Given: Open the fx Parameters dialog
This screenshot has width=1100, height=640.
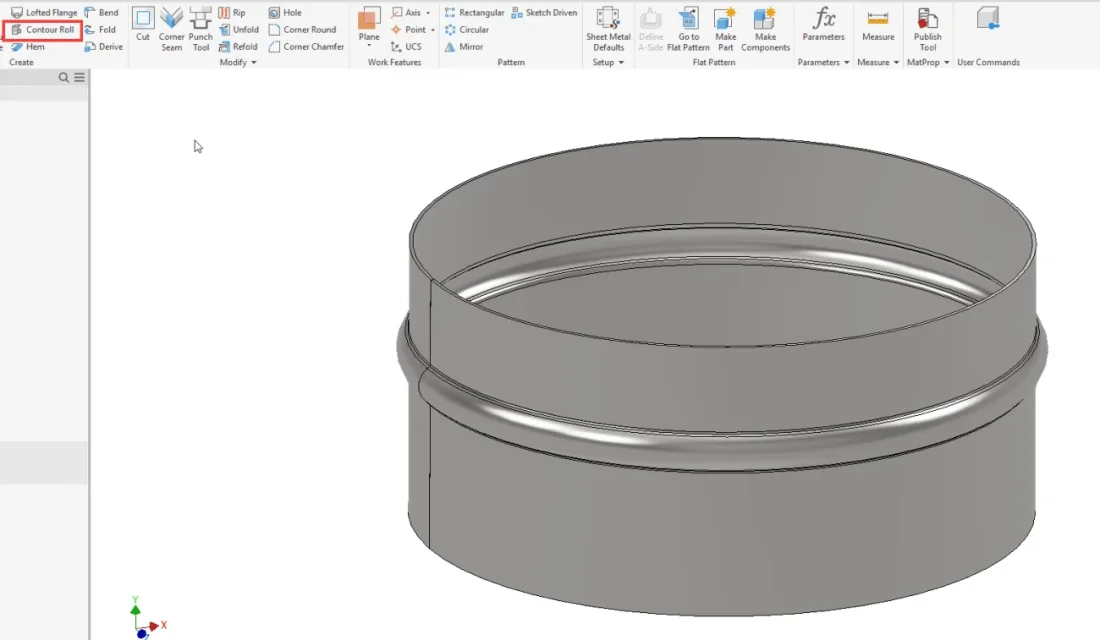Looking at the screenshot, I should point(824,25).
